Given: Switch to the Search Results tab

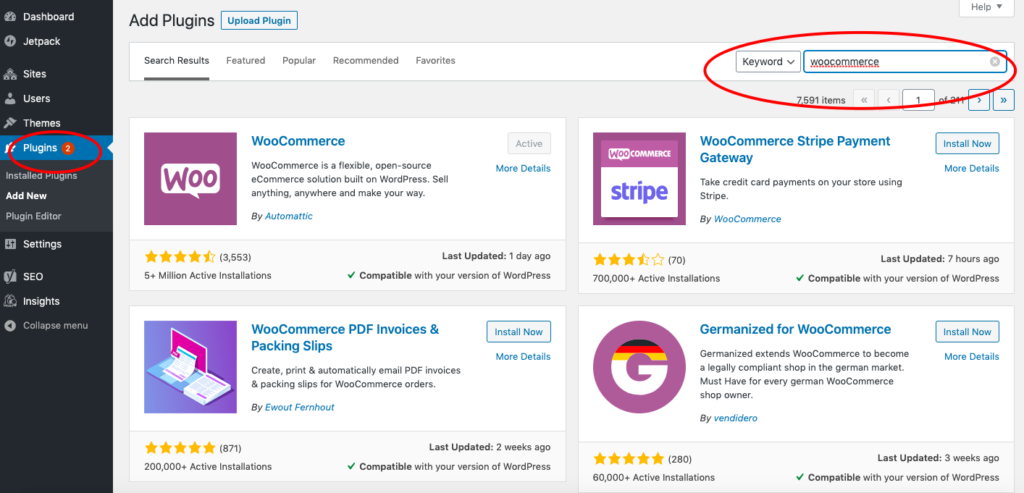Looking at the screenshot, I should click(176, 61).
